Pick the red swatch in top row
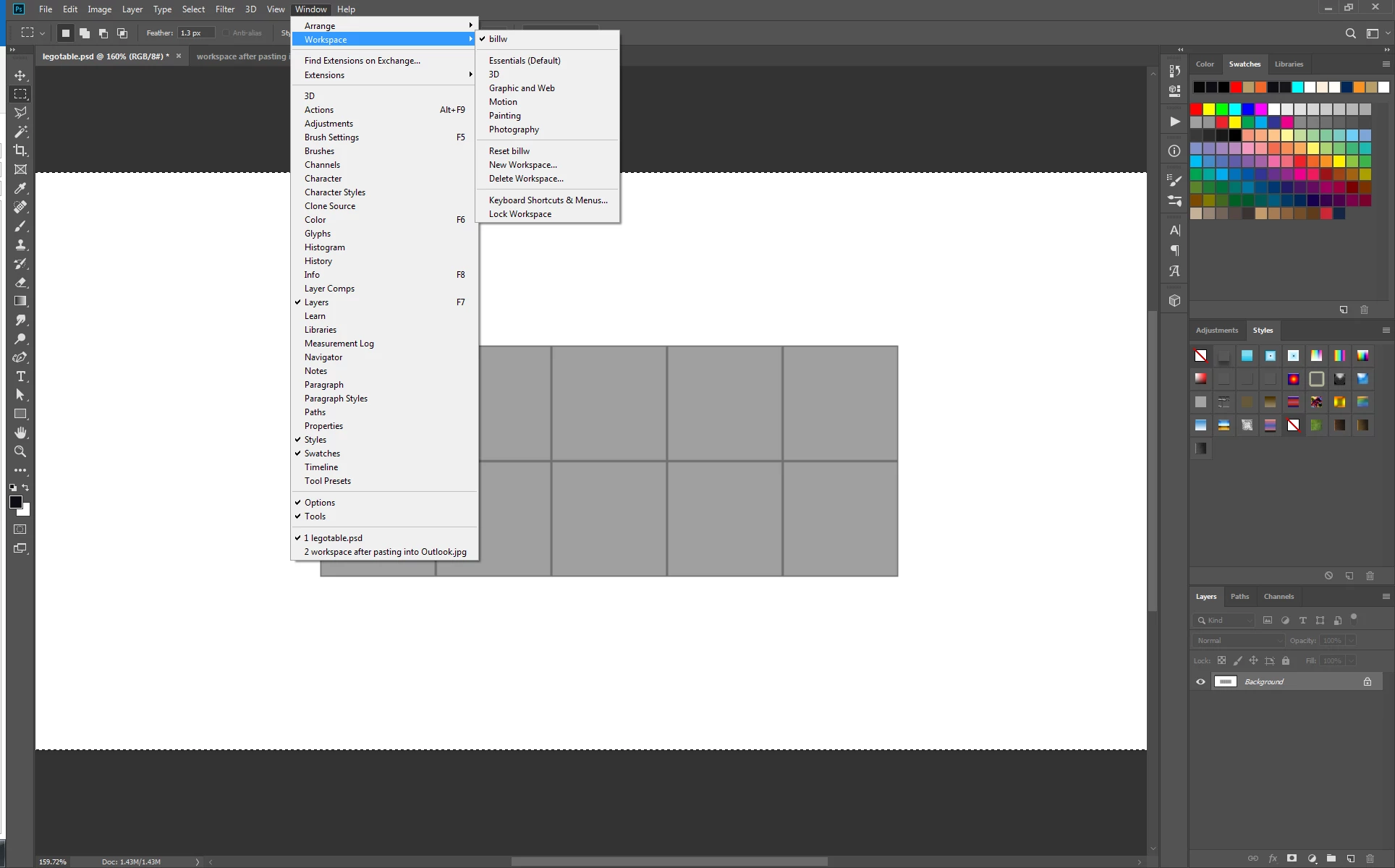1395x868 pixels. [x=1236, y=88]
